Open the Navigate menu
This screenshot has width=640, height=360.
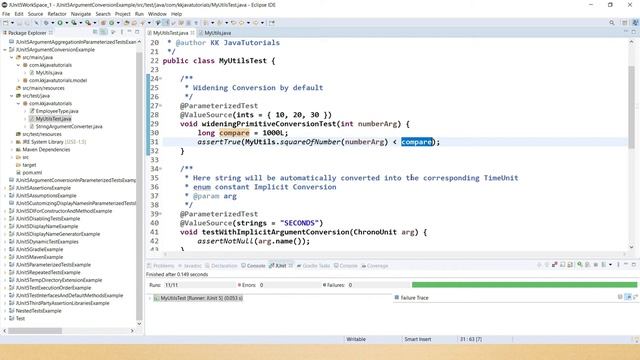81,14
